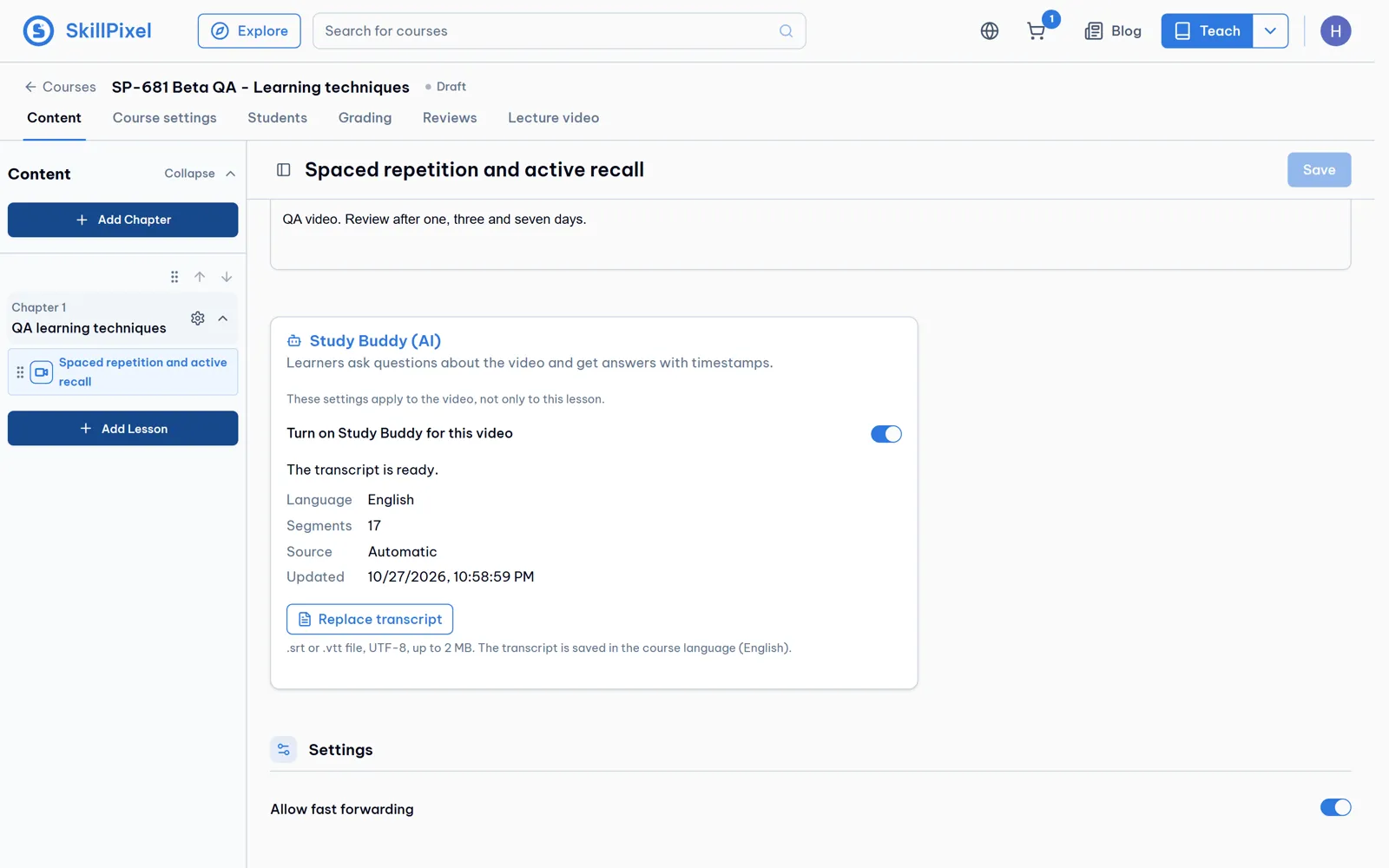
Task: Switch to the Course settings tab
Action: coord(165,118)
